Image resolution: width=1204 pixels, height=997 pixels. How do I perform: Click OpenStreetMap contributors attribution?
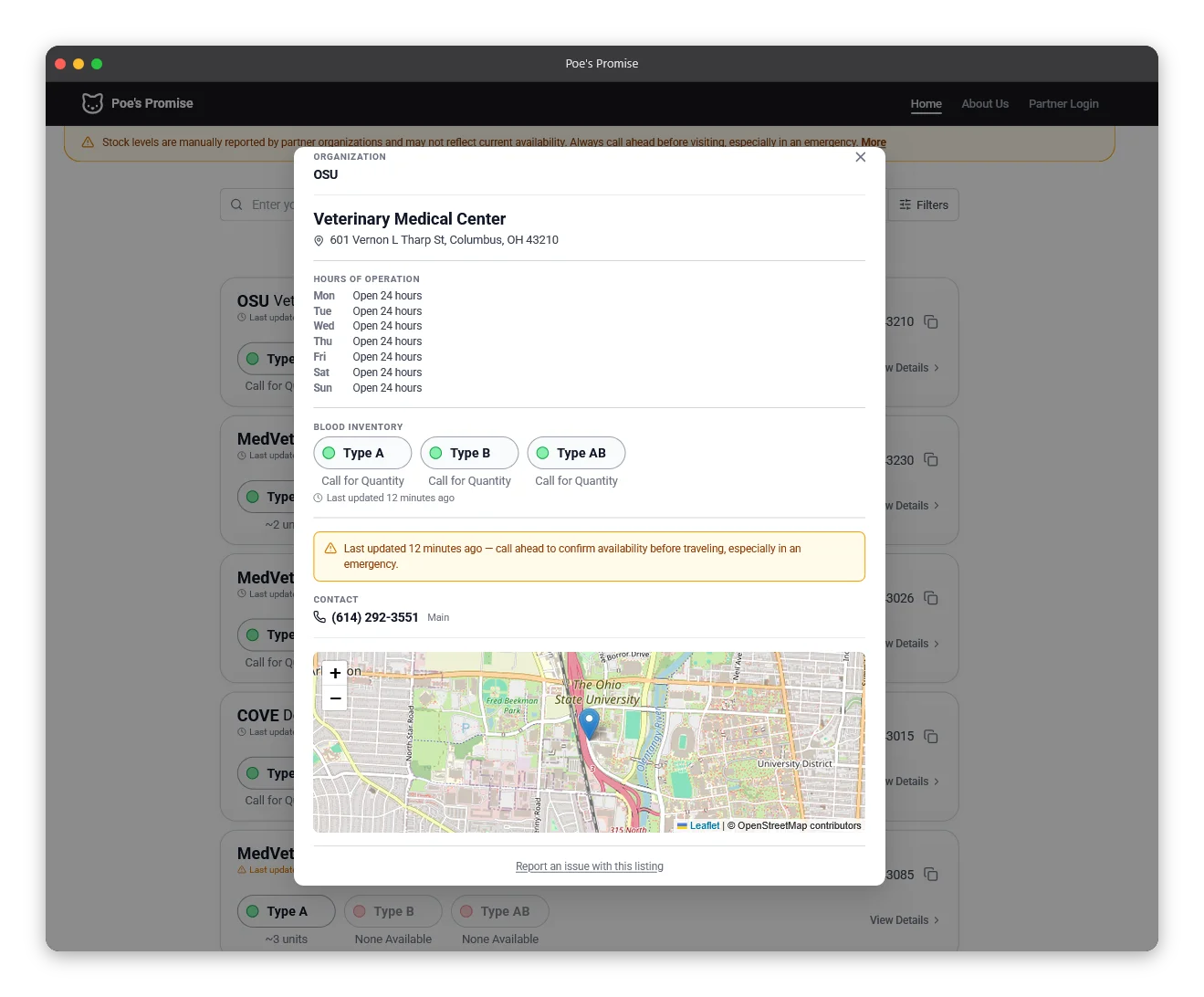(x=799, y=825)
